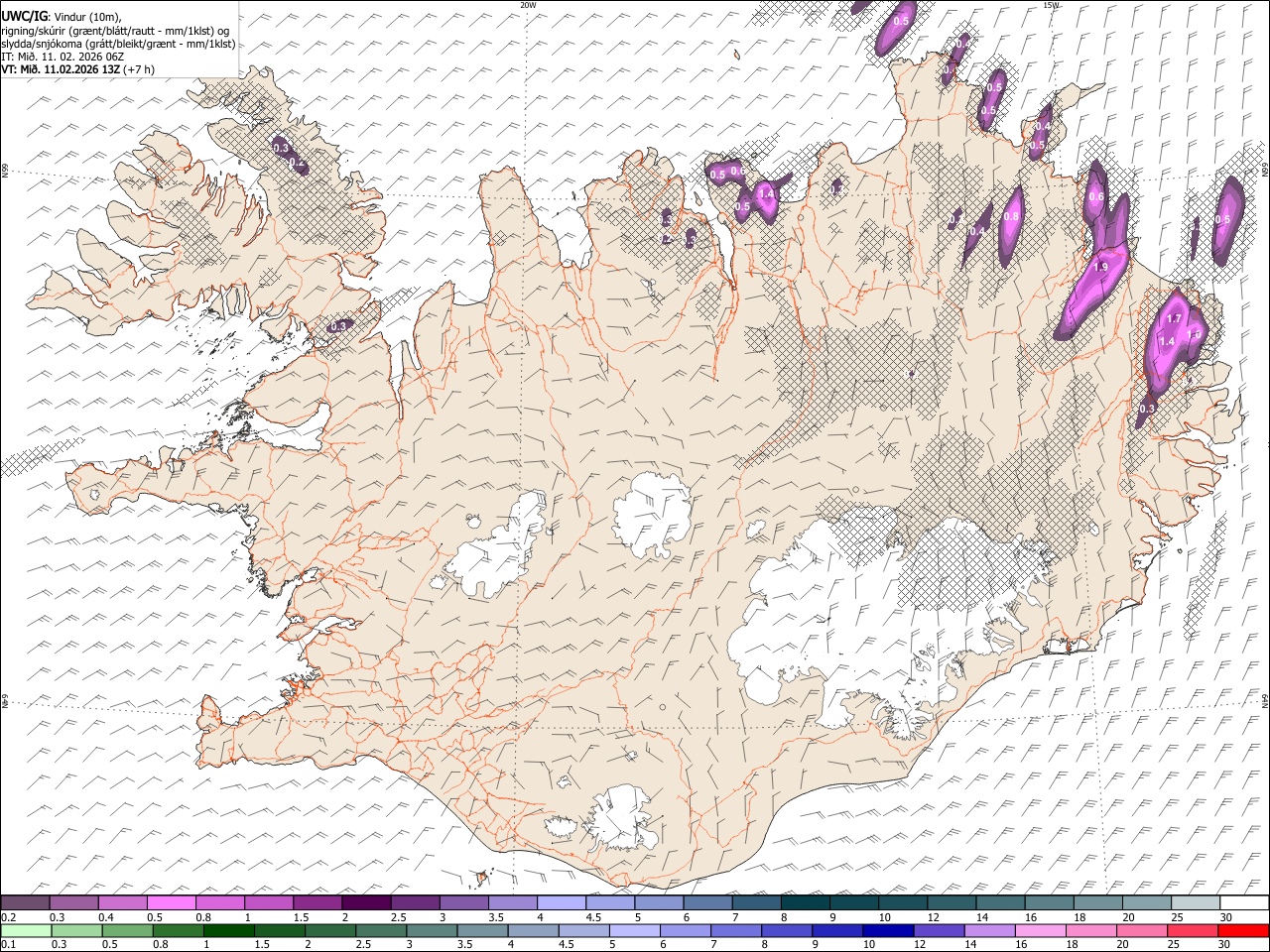1270x952 pixels.
Task: Click the lower legend pink swatch between 16 and 18
Action: (1040, 930)
